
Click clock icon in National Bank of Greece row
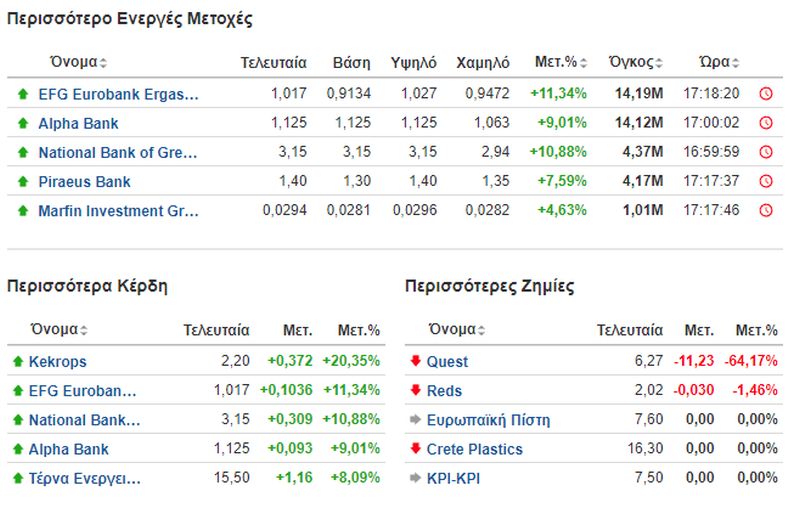(766, 152)
